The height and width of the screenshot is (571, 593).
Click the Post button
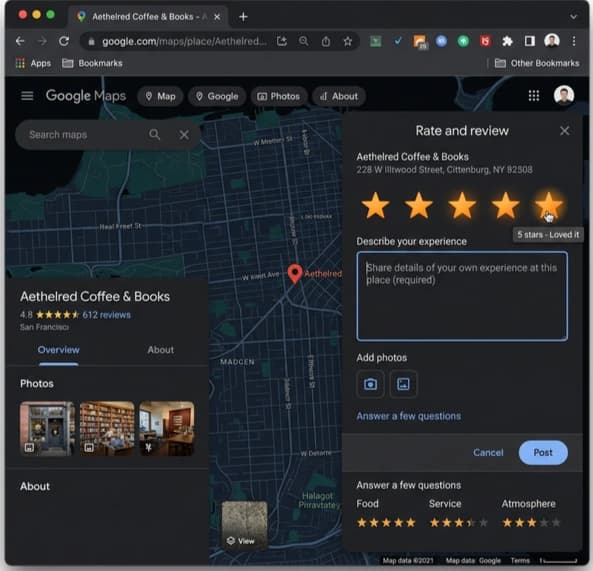[543, 452]
